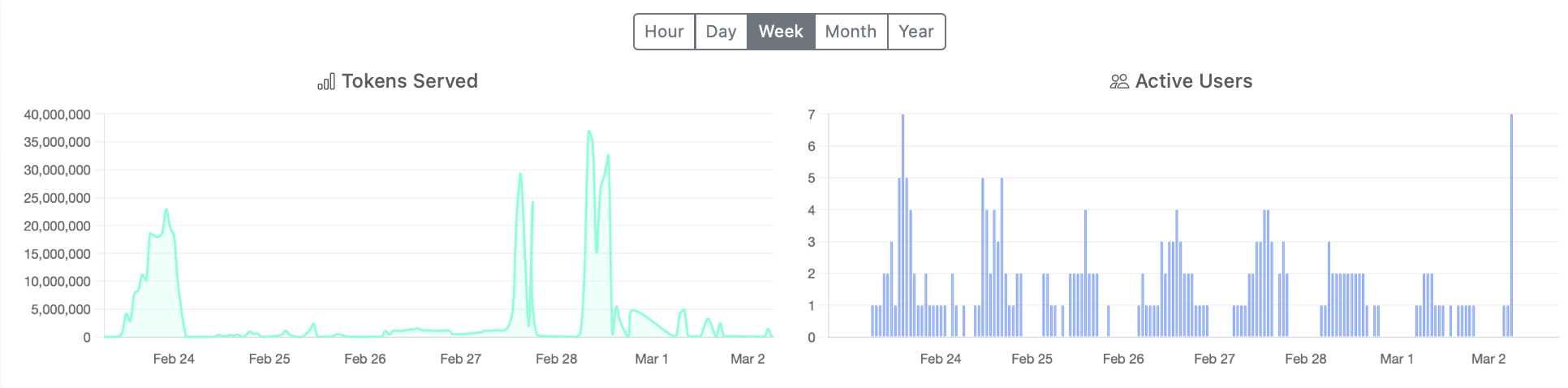Select the Year time range
Image resolution: width=1568 pixels, height=388 pixels.
click(916, 32)
